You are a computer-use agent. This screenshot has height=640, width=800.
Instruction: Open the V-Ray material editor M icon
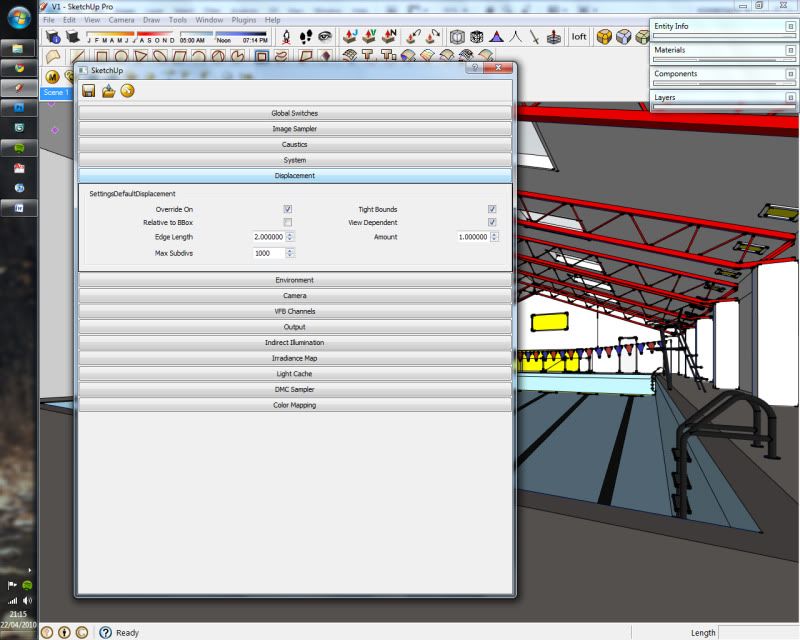coord(52,77)
